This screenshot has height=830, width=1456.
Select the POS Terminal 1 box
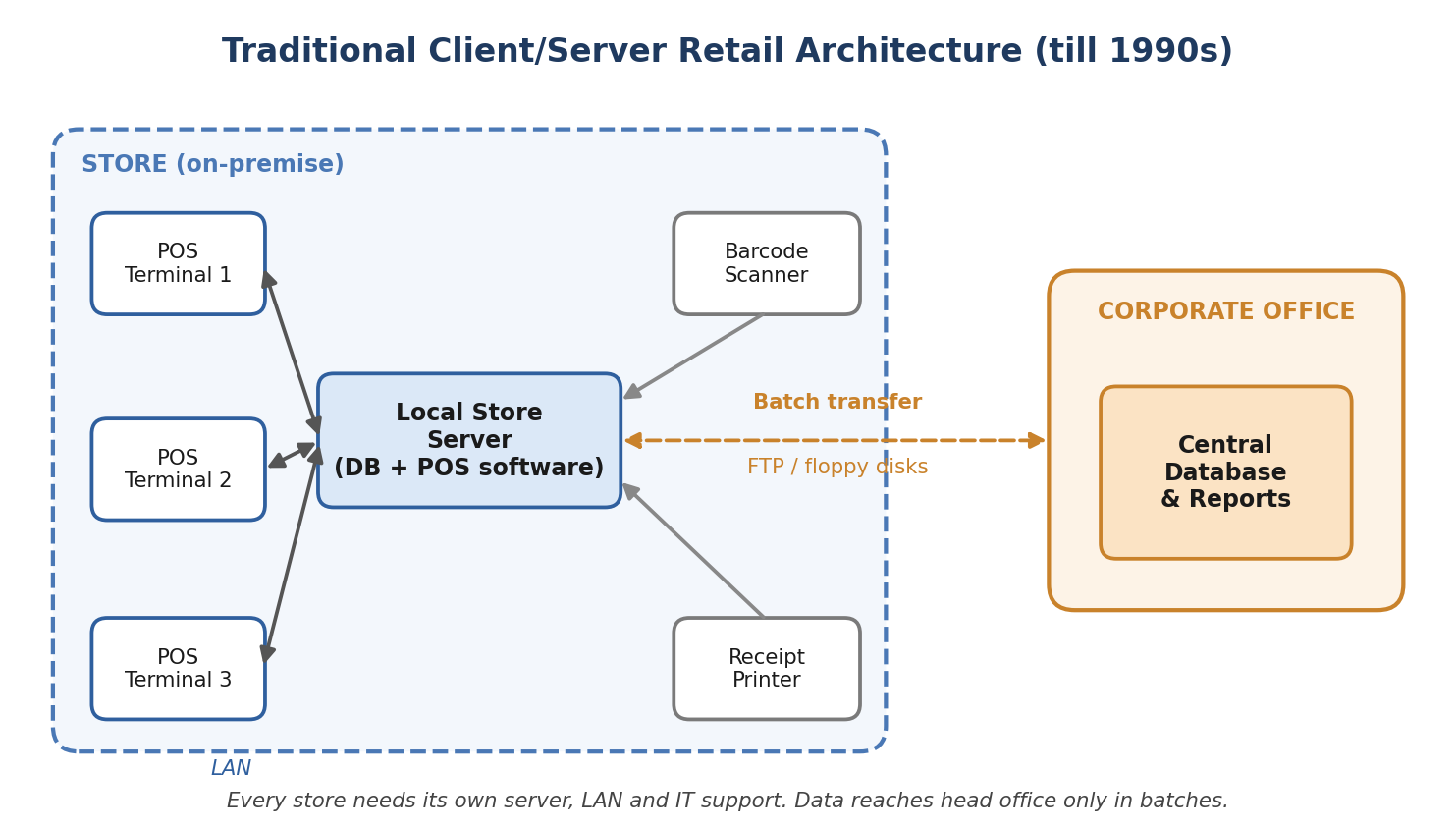pyautogui.click(x=179, y=264)
